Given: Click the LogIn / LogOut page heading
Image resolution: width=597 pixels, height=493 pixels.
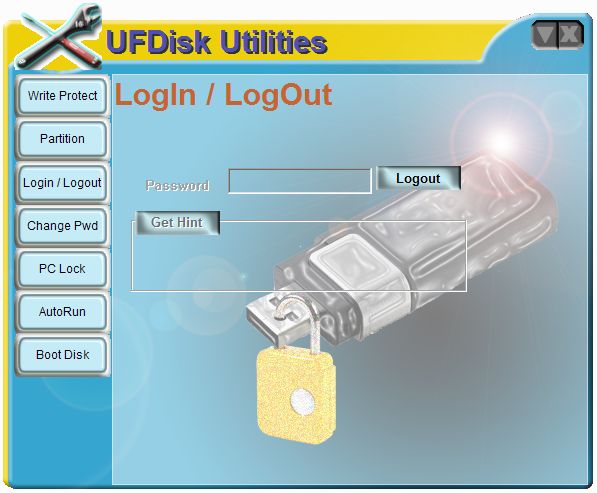Looking at the screenshot, I should [x=223, y=95].
